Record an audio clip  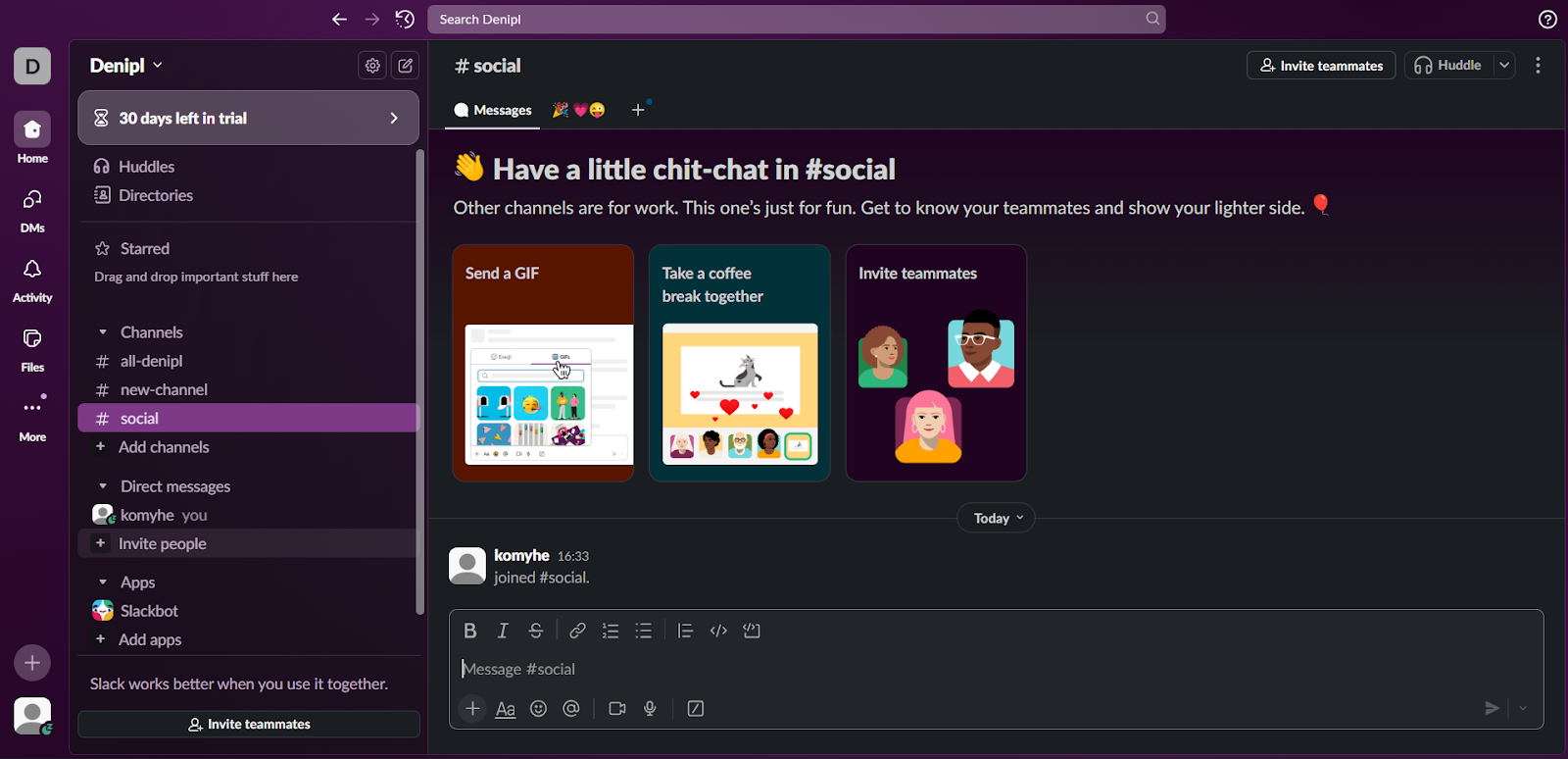650,708
